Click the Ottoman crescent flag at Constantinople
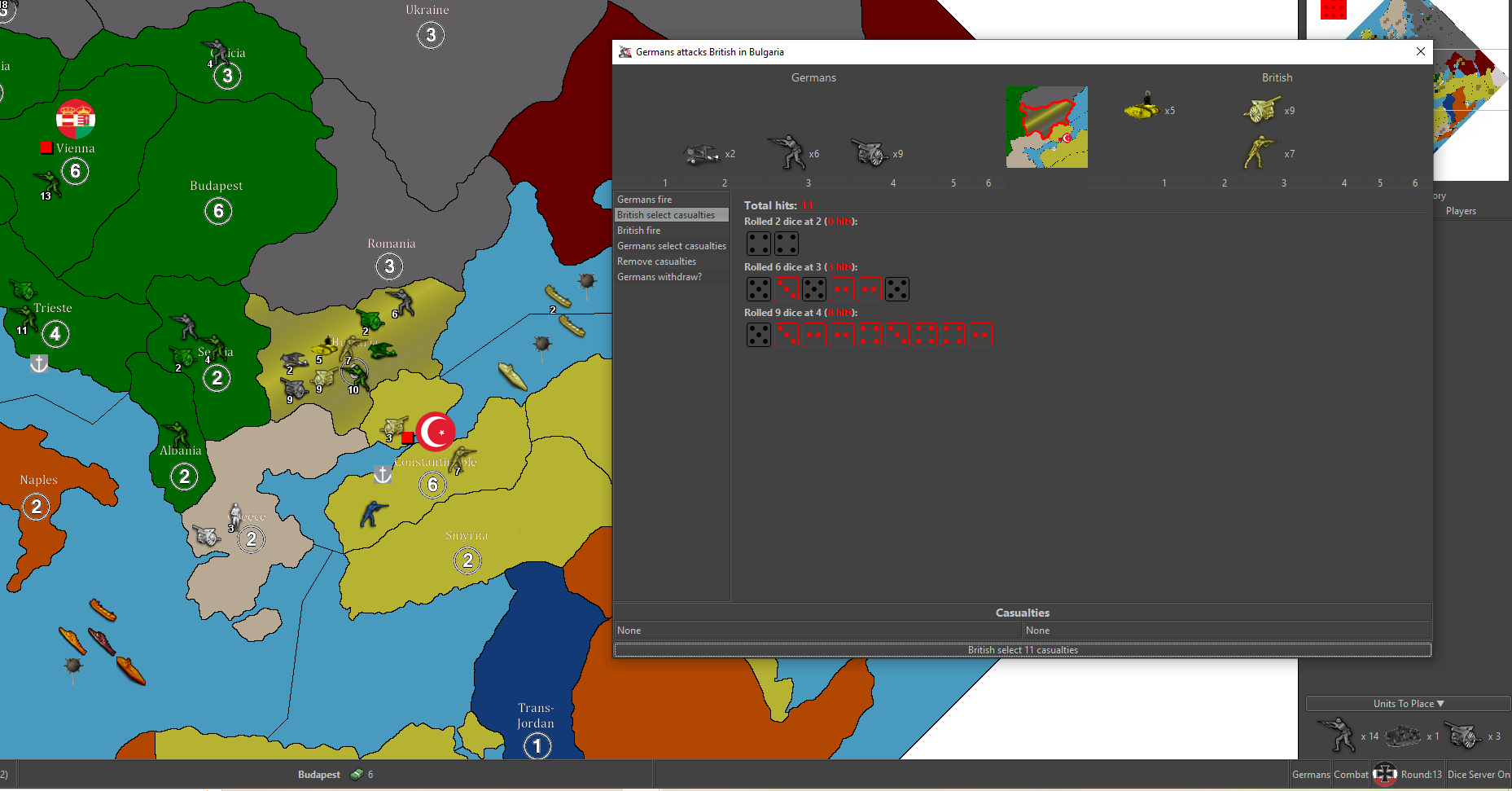 (436, 431)
